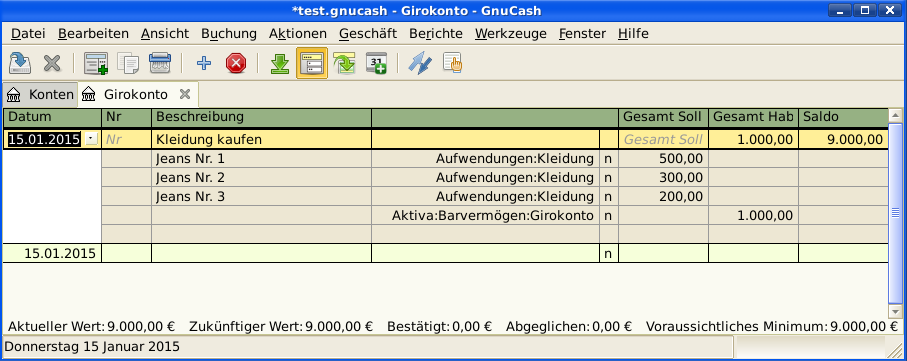Click the Jump to account icon
This screenshot has height=361, width=907.
[345, 63]
